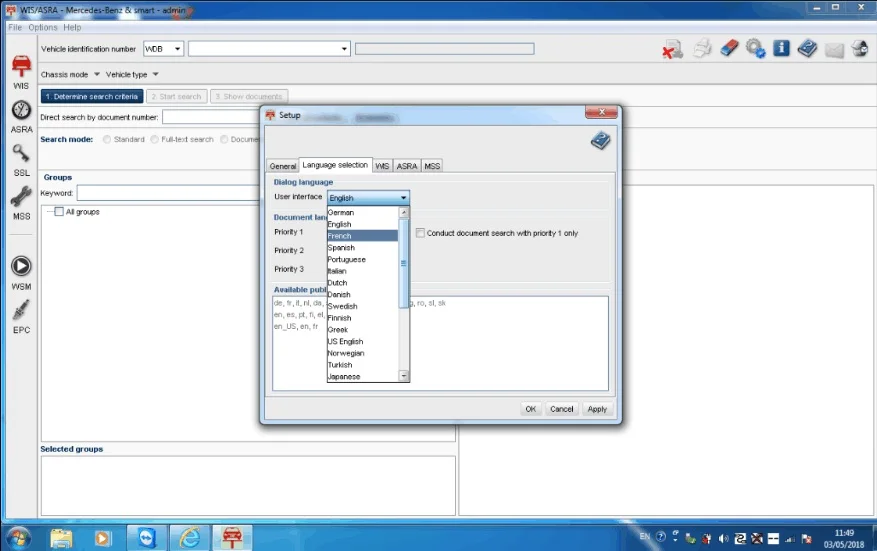Switch to the General tab
The image size is (877, 551).
coord(282,166)
